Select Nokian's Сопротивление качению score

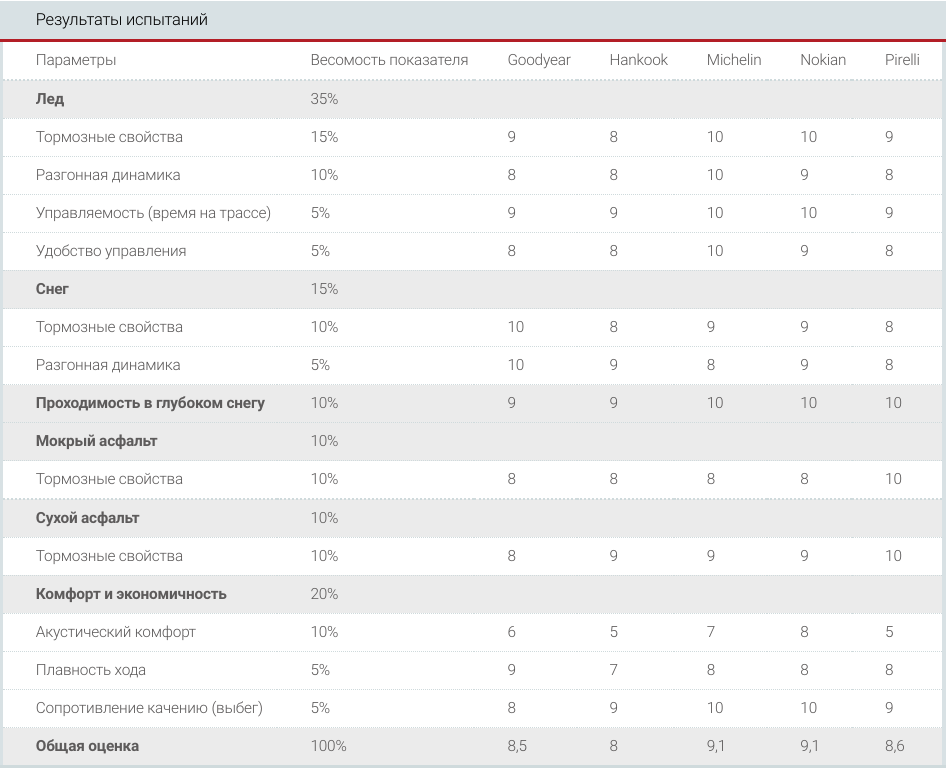point(809,708)
